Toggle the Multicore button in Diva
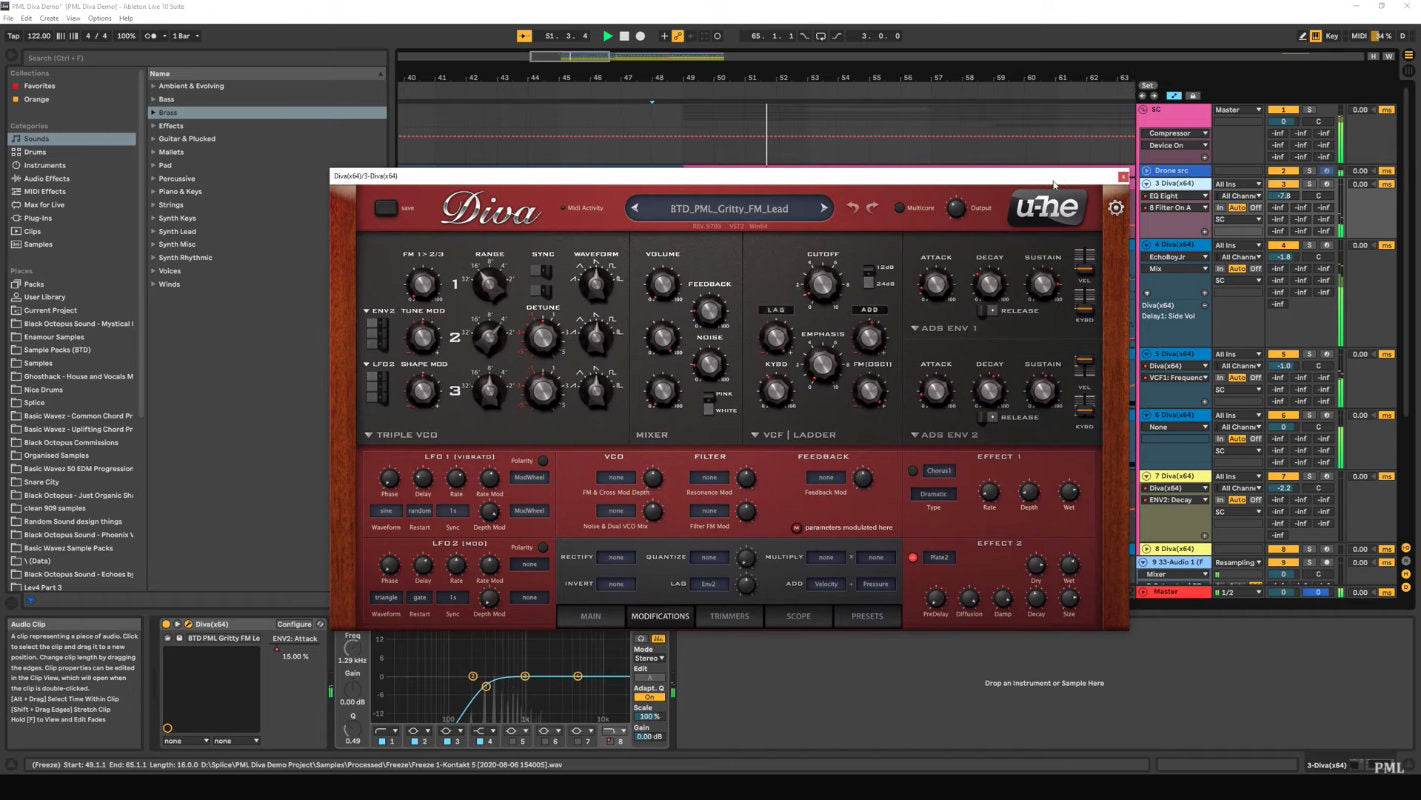Viewport: 1421px width, 800px height. pyautogui.click(x=899, y=208)
